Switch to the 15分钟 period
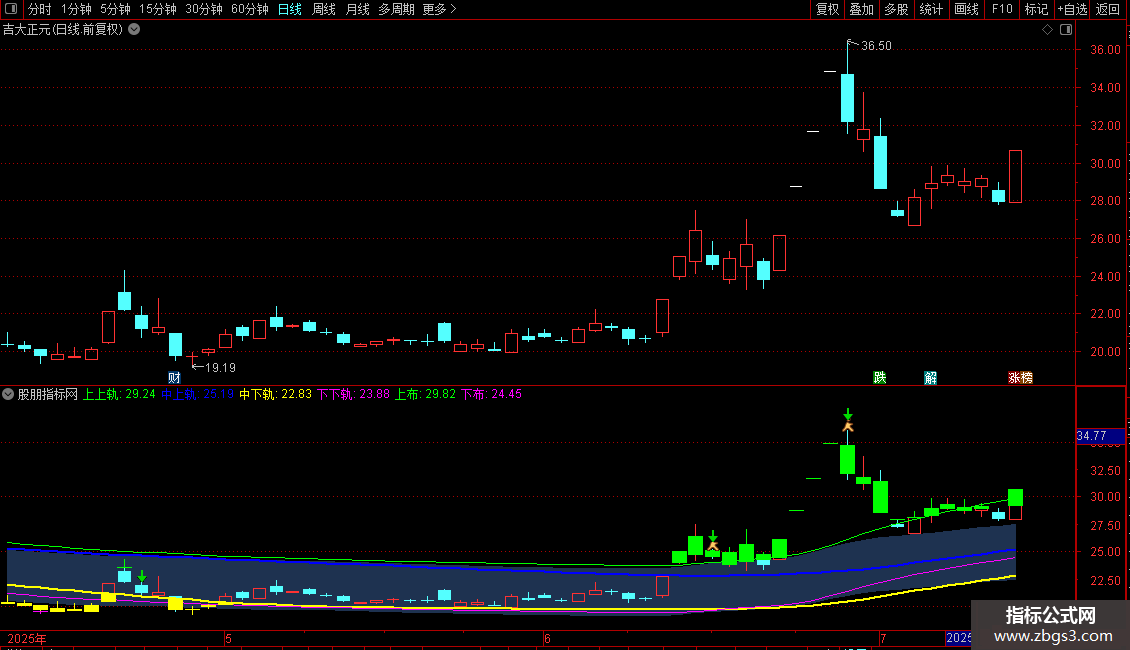The image size is (1130, 650). coord(157,9)
